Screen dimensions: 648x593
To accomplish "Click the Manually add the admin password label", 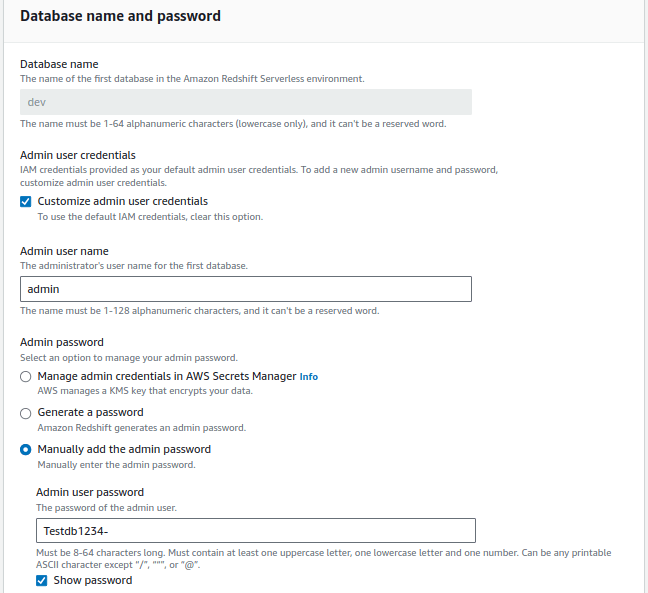I will [124, 449].
